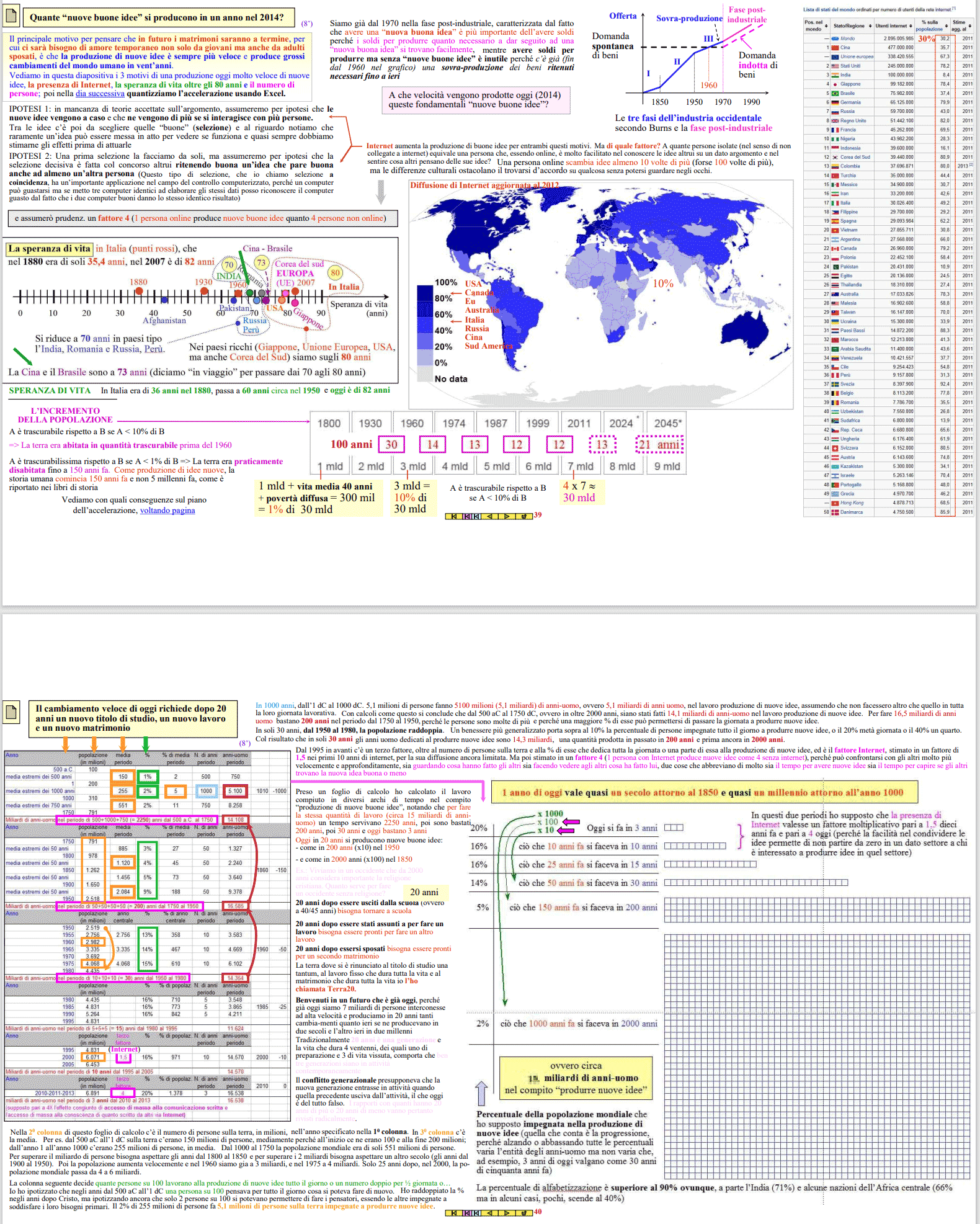Click the '60%' blue legend swatch

pyautogui.click(x=424, y=325)
